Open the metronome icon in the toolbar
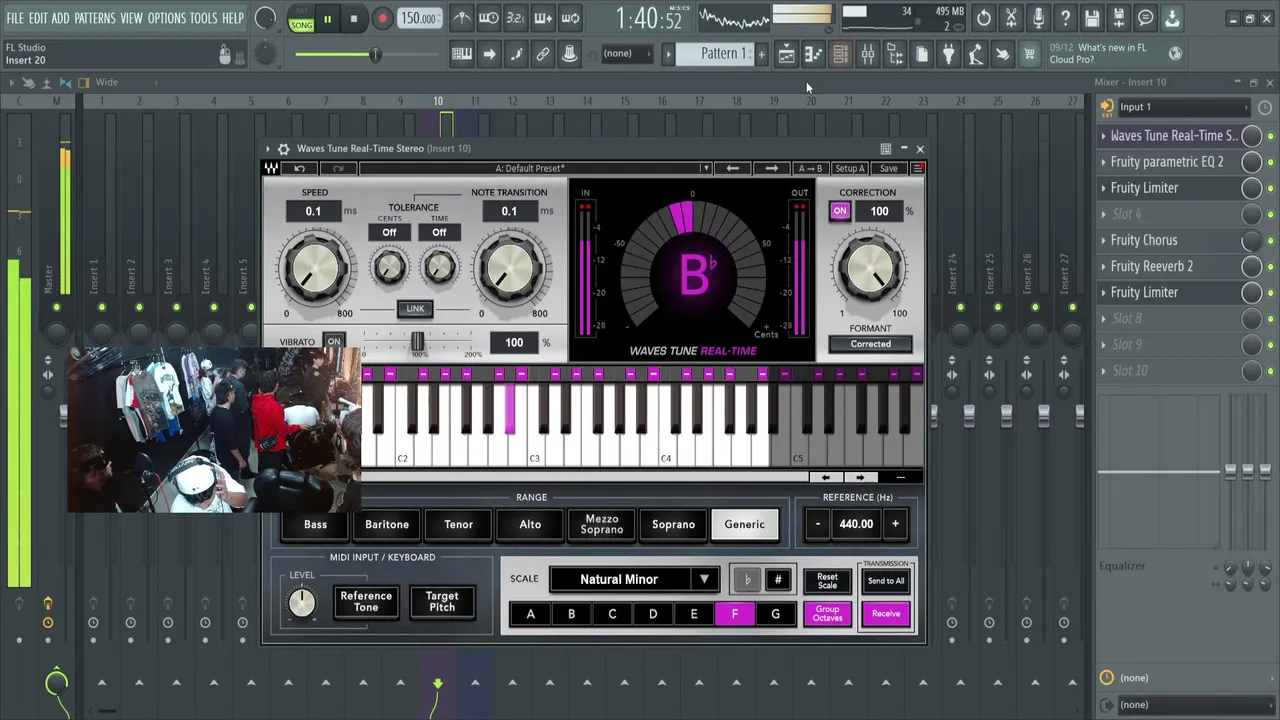The height and width of the screenshot is (720, 1280). click(x=461, y=18)
